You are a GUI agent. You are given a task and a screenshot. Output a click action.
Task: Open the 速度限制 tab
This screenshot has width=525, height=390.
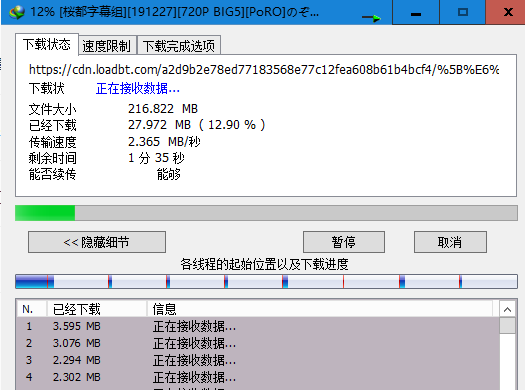pyautogui.click(x=107, y=46)
